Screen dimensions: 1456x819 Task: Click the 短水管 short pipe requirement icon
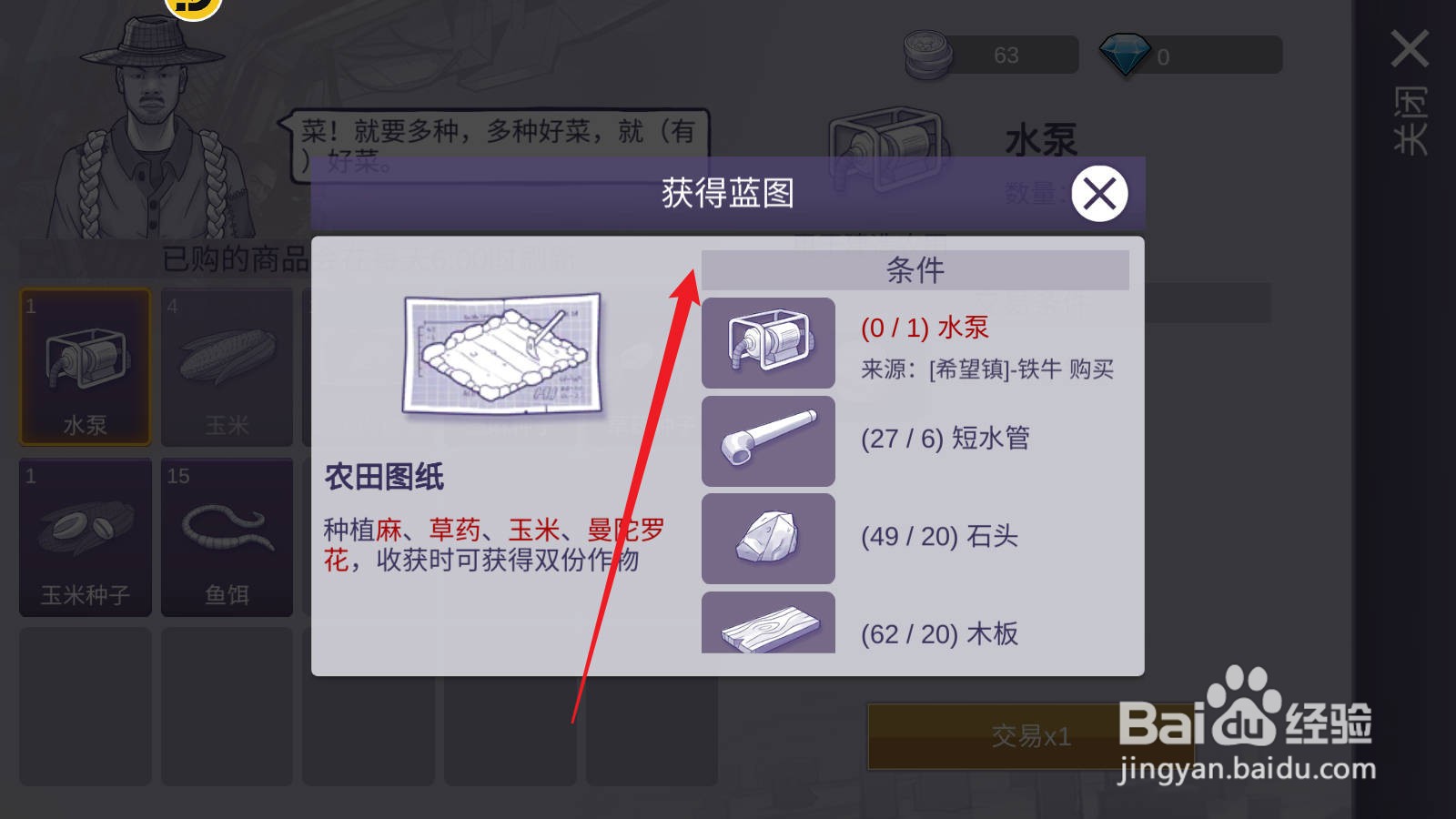point(768,440)
